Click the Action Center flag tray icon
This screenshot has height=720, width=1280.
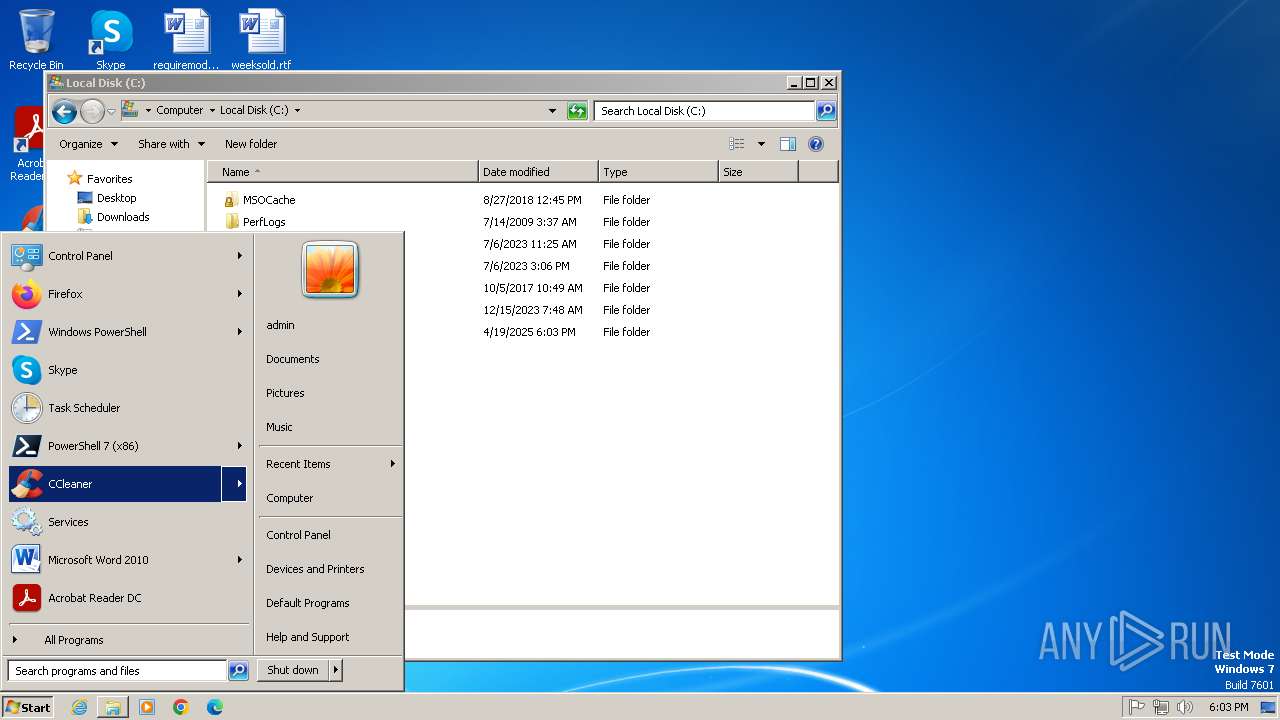click(1136, 707)
